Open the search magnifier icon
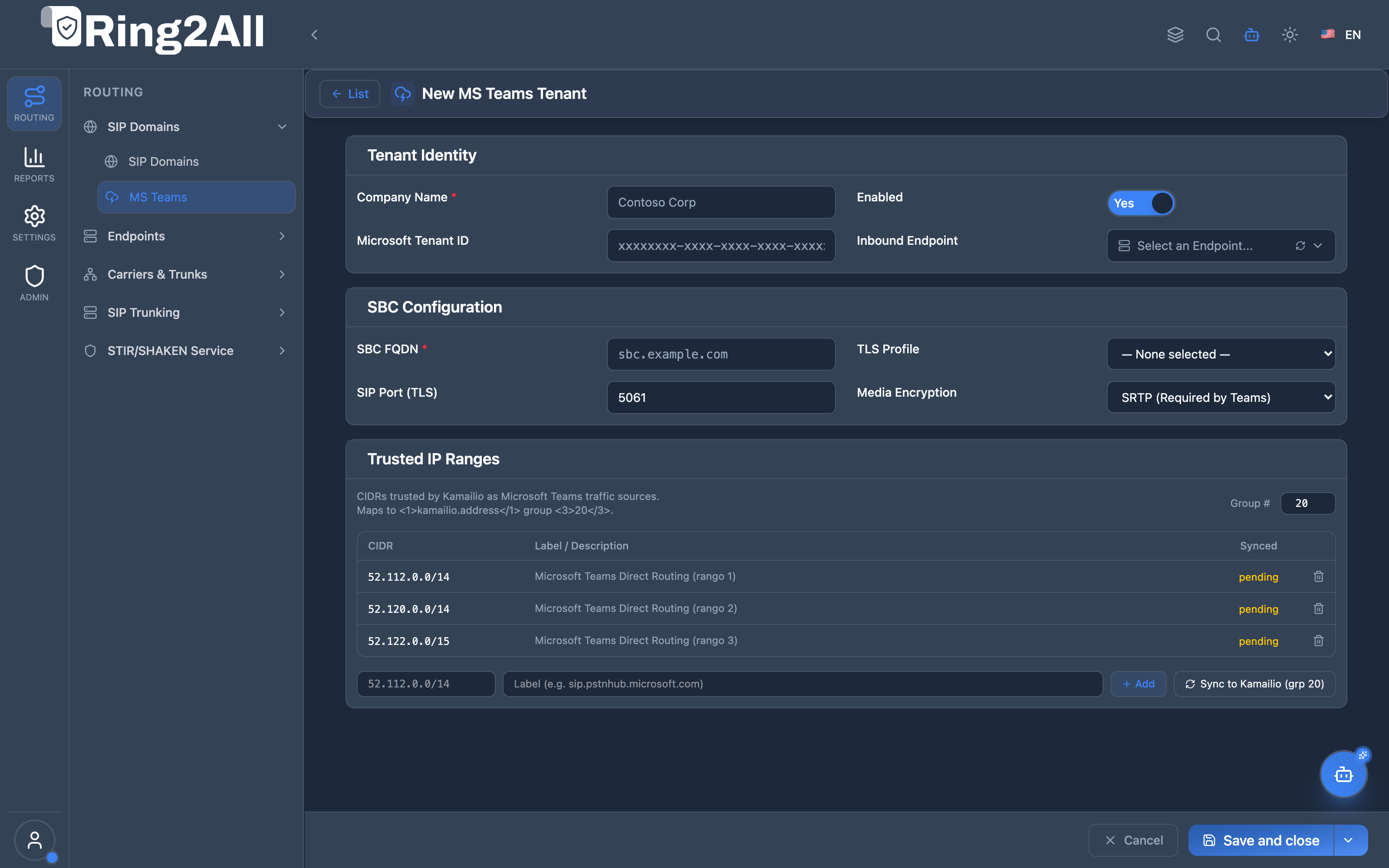This screenshot has height=868, width=1389. tap(1213, 35)
